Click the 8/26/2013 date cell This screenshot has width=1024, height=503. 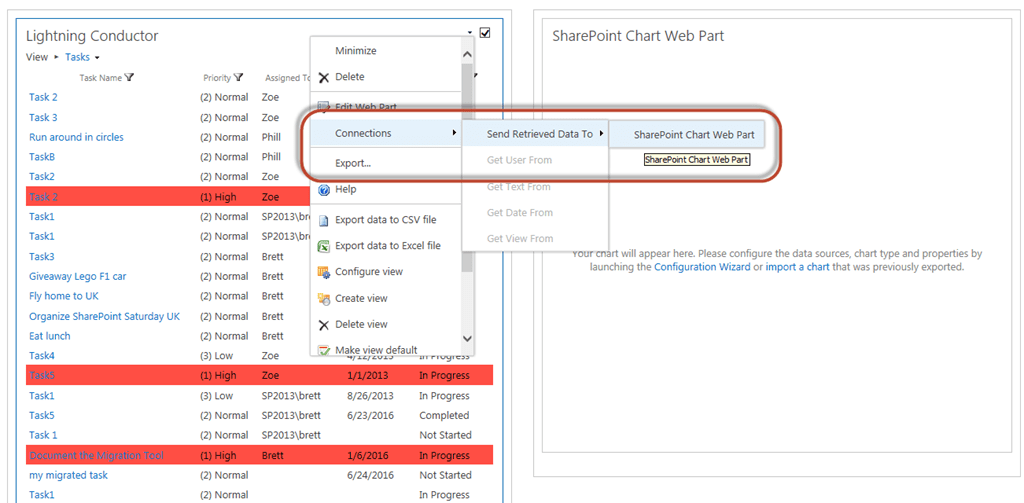pyautogui.click(x=370, y=396)
